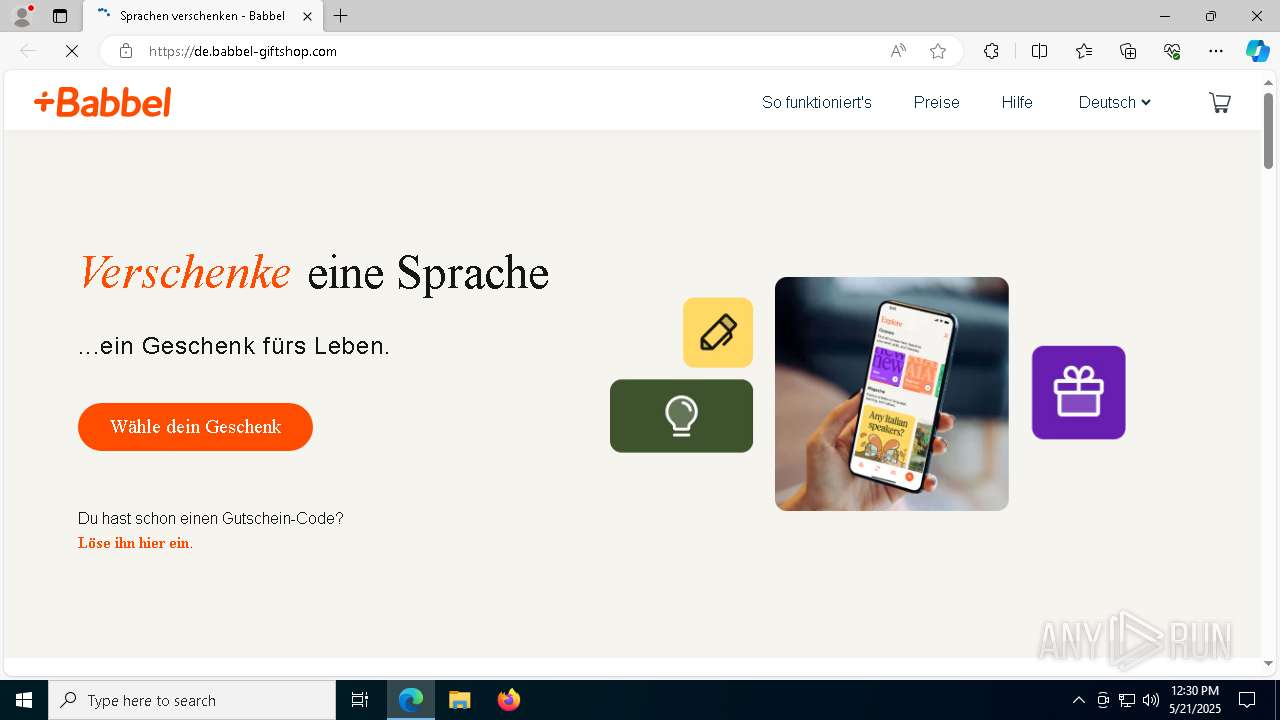Go to the Preise page
Screen dimensions: 1280x720
tap(936, 102)
